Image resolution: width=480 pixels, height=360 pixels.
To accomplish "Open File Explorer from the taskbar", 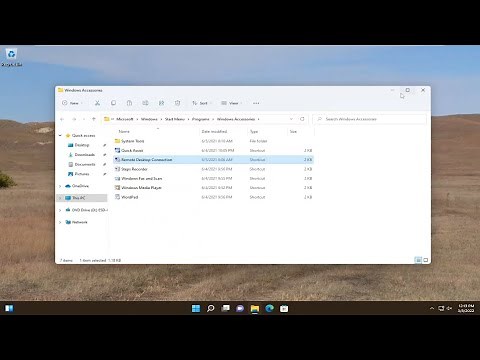I will click(255, 308).
